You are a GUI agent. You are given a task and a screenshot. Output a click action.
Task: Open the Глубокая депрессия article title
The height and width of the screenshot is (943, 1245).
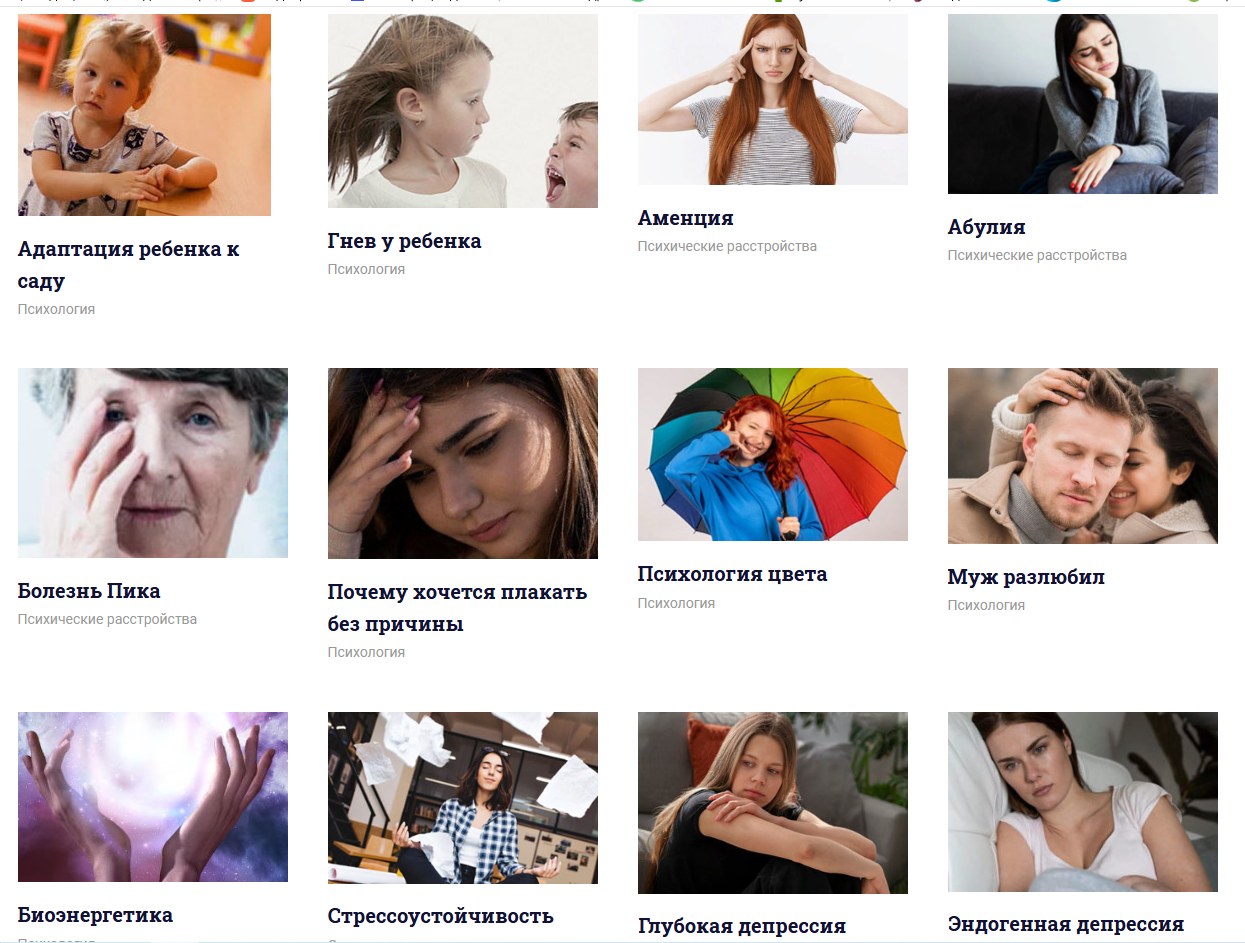point(742,926)
